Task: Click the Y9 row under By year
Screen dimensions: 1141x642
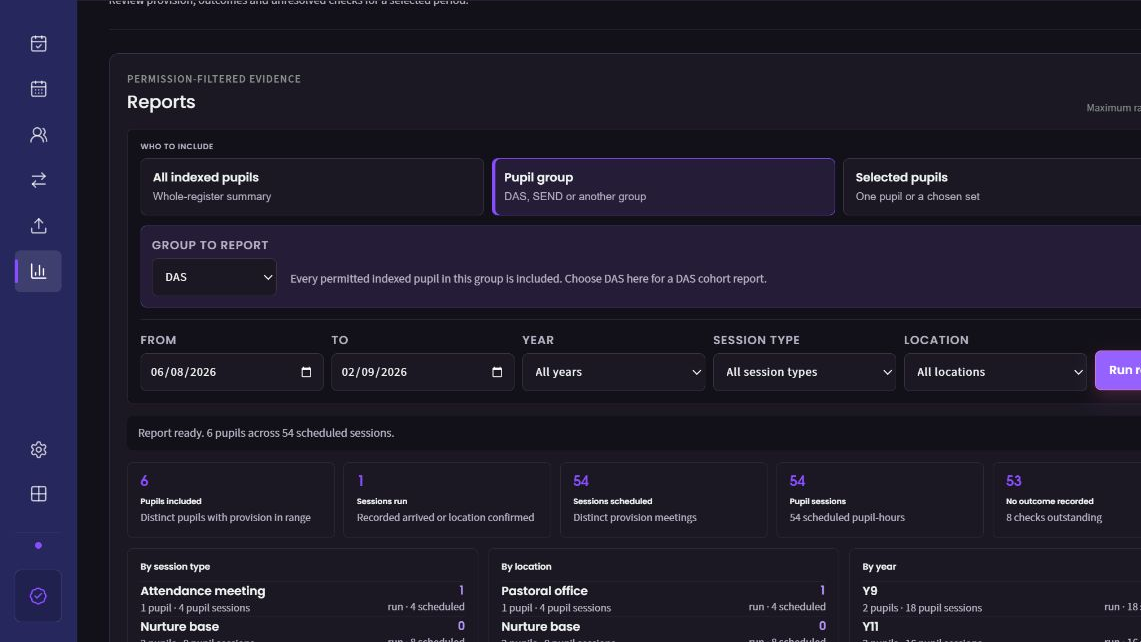Action: pos(1001,598)
